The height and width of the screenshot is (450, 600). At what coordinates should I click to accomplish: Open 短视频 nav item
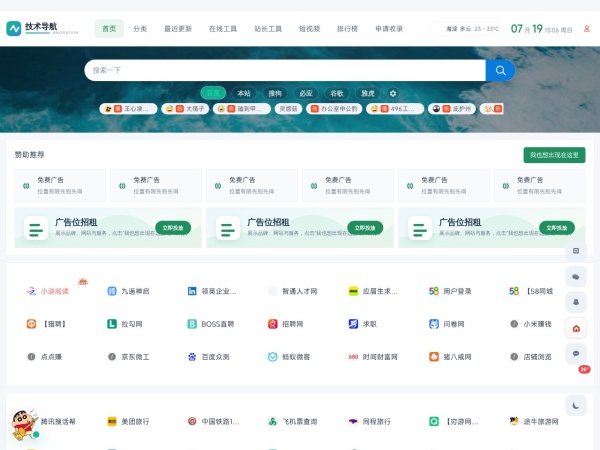coord(309,29)
